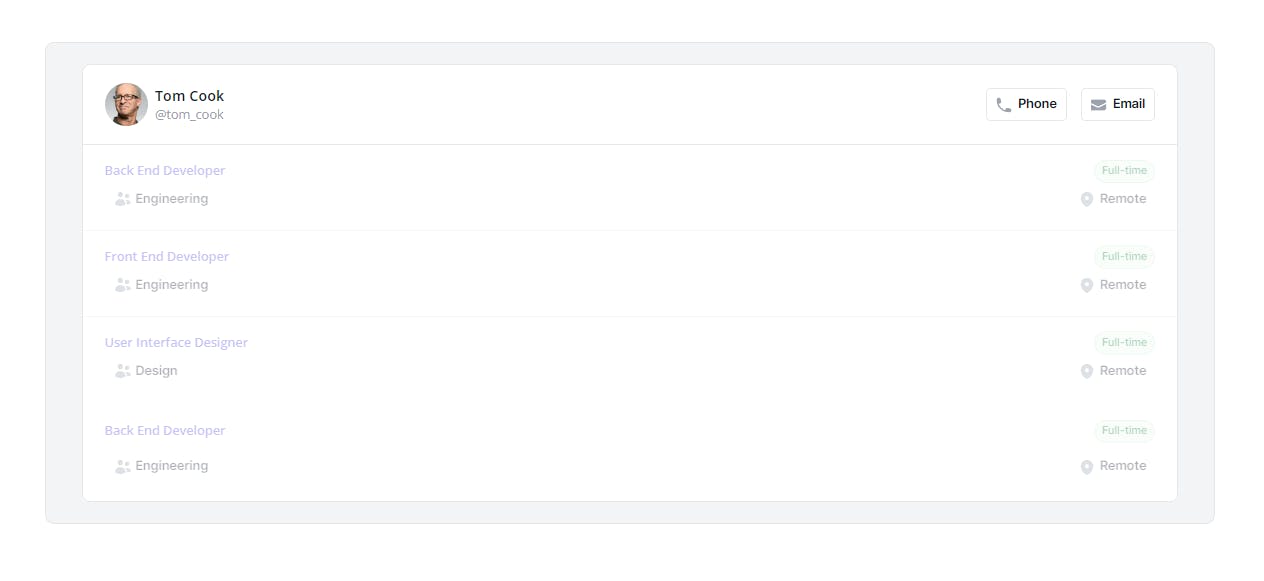
Task: Click location pin in Front End Developer row
Action: (x=1087, y=285)
